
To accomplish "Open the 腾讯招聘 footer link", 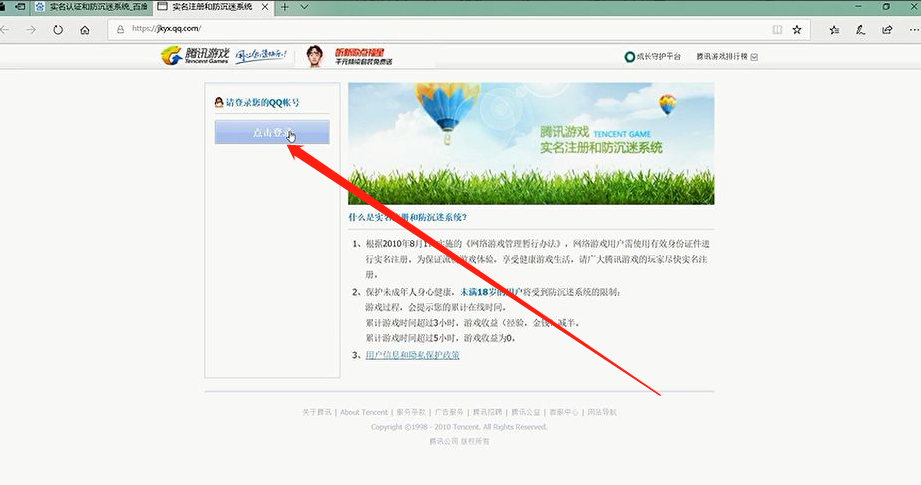I will pos(488,412).
